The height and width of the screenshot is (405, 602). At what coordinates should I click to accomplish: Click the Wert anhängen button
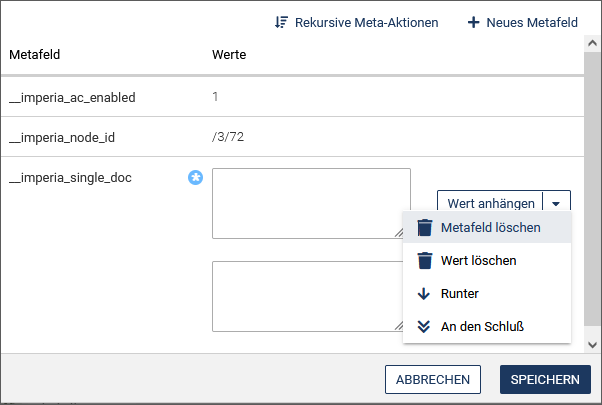490,203
